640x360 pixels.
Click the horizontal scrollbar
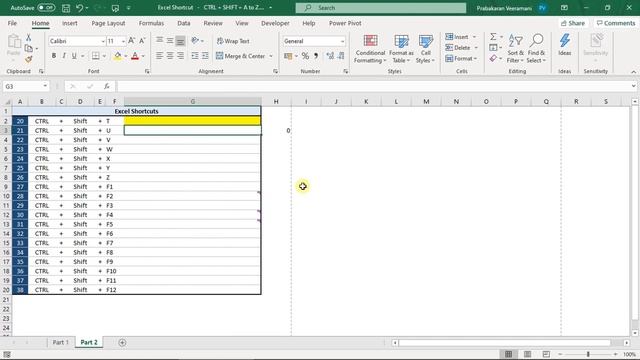pyautogui.click(x=504, y=343)
